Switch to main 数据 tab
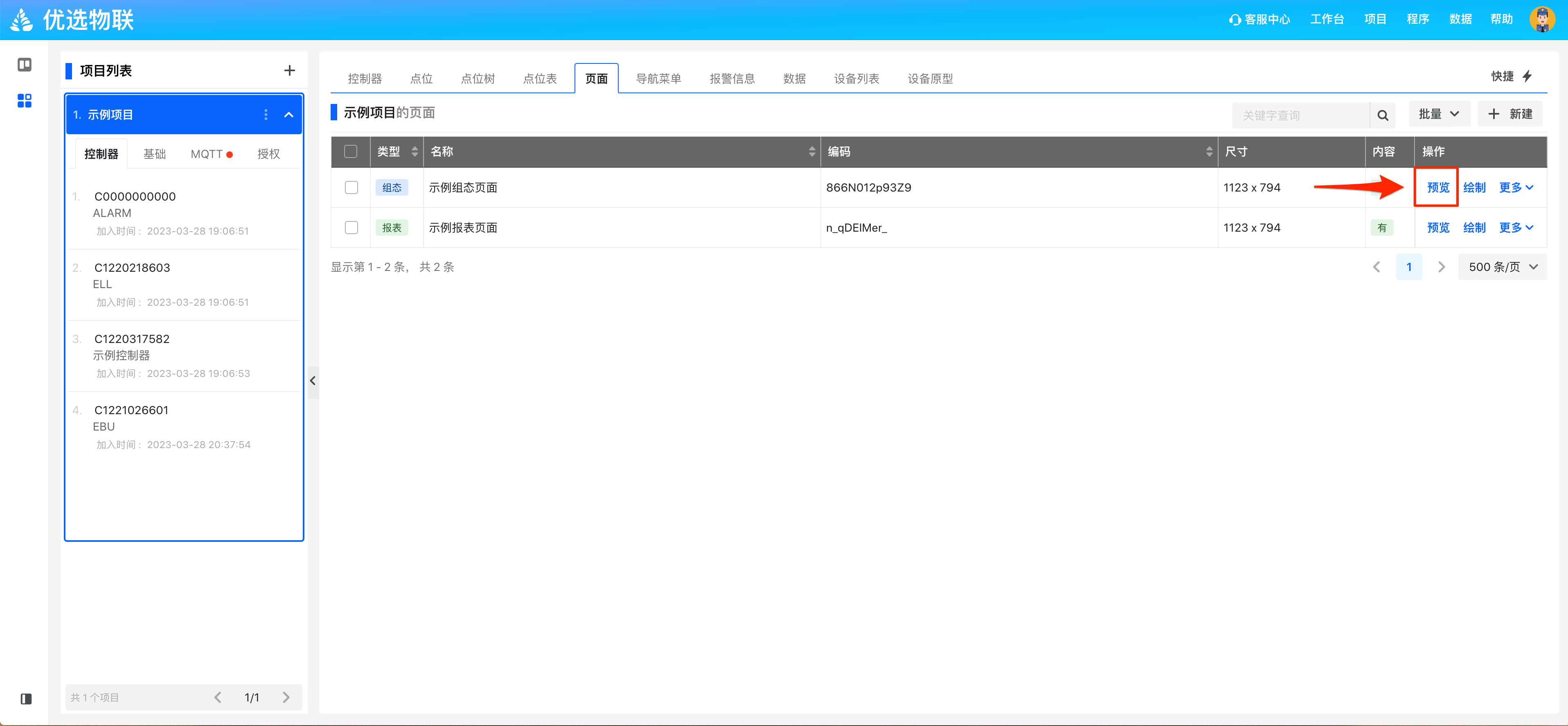The height and width of the screenshot is (726, 1568). (794, 79)
